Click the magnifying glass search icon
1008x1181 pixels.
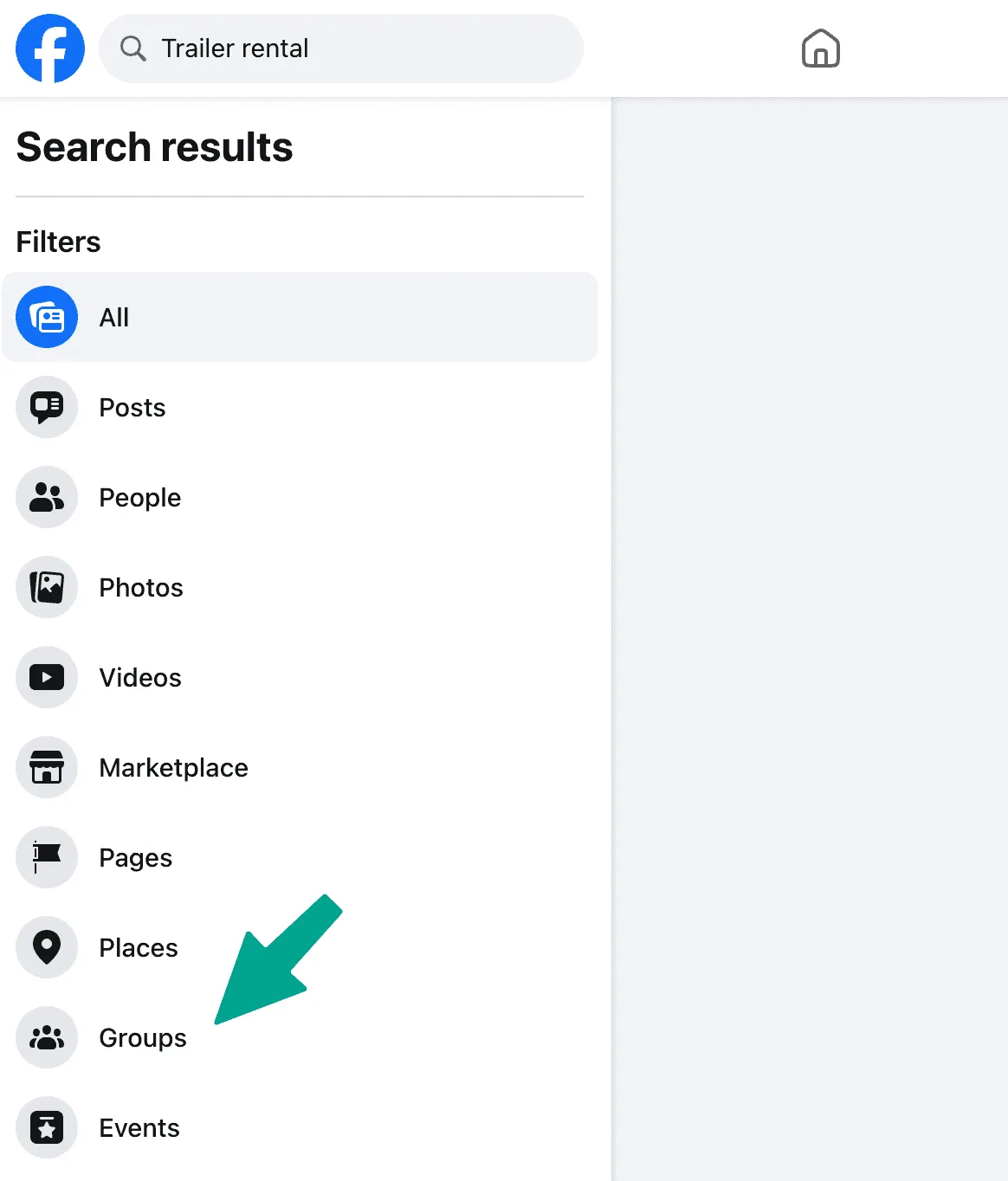[132, 48]
